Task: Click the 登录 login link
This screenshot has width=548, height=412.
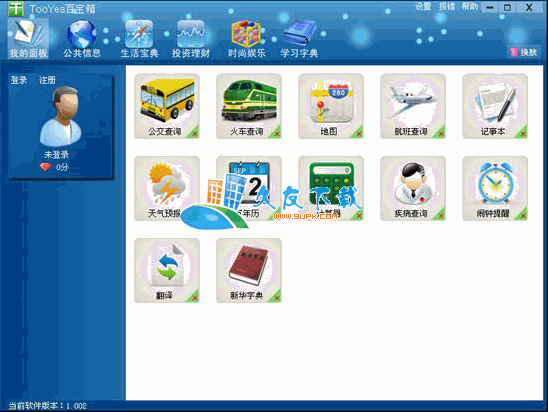Action: [x=19, y=80]
